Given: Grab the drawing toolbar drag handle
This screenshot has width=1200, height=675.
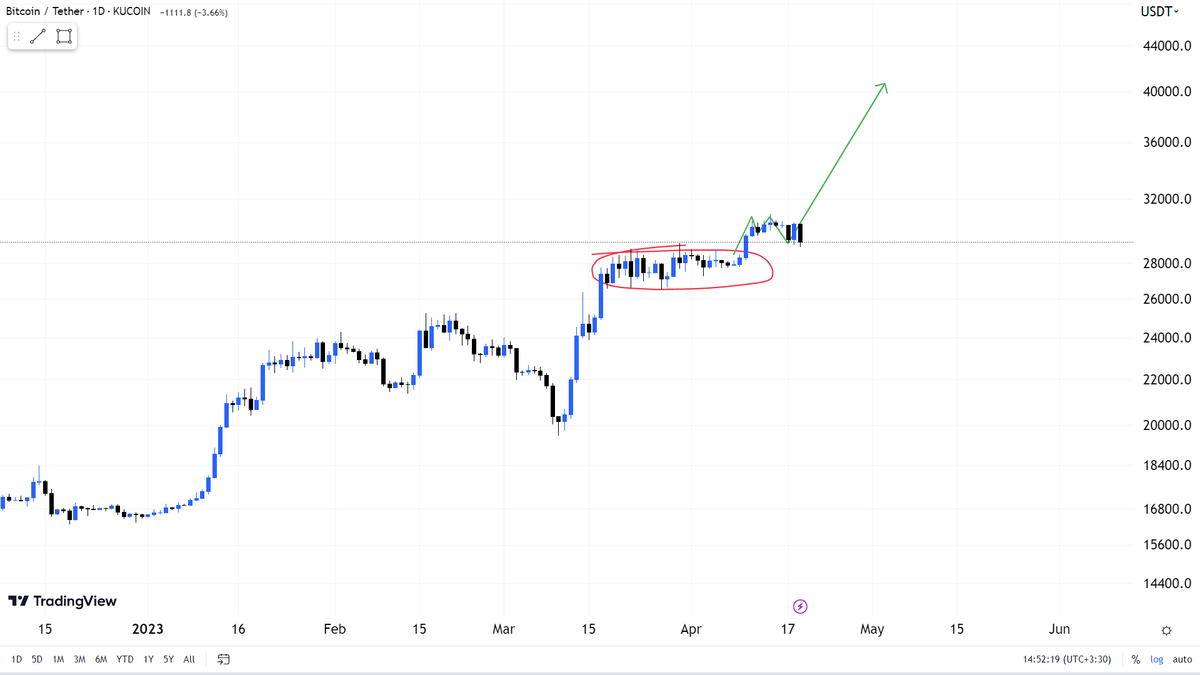Looking at the screenshot, I should 17,37.
